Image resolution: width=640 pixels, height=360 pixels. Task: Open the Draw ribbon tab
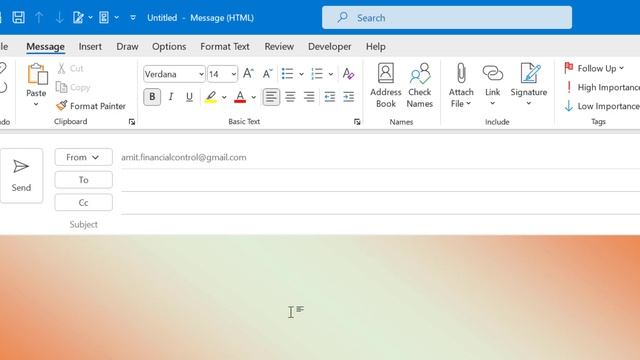point(127,47)
